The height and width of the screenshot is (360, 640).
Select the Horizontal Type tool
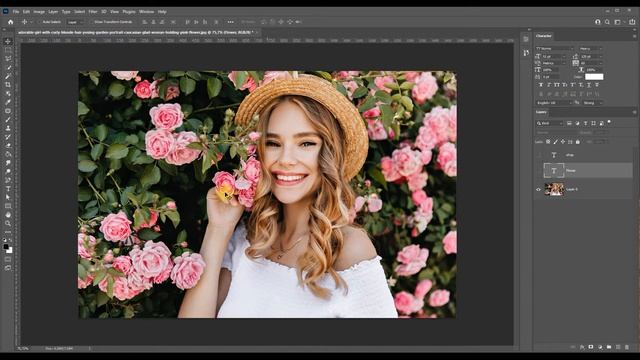(8, 189)
